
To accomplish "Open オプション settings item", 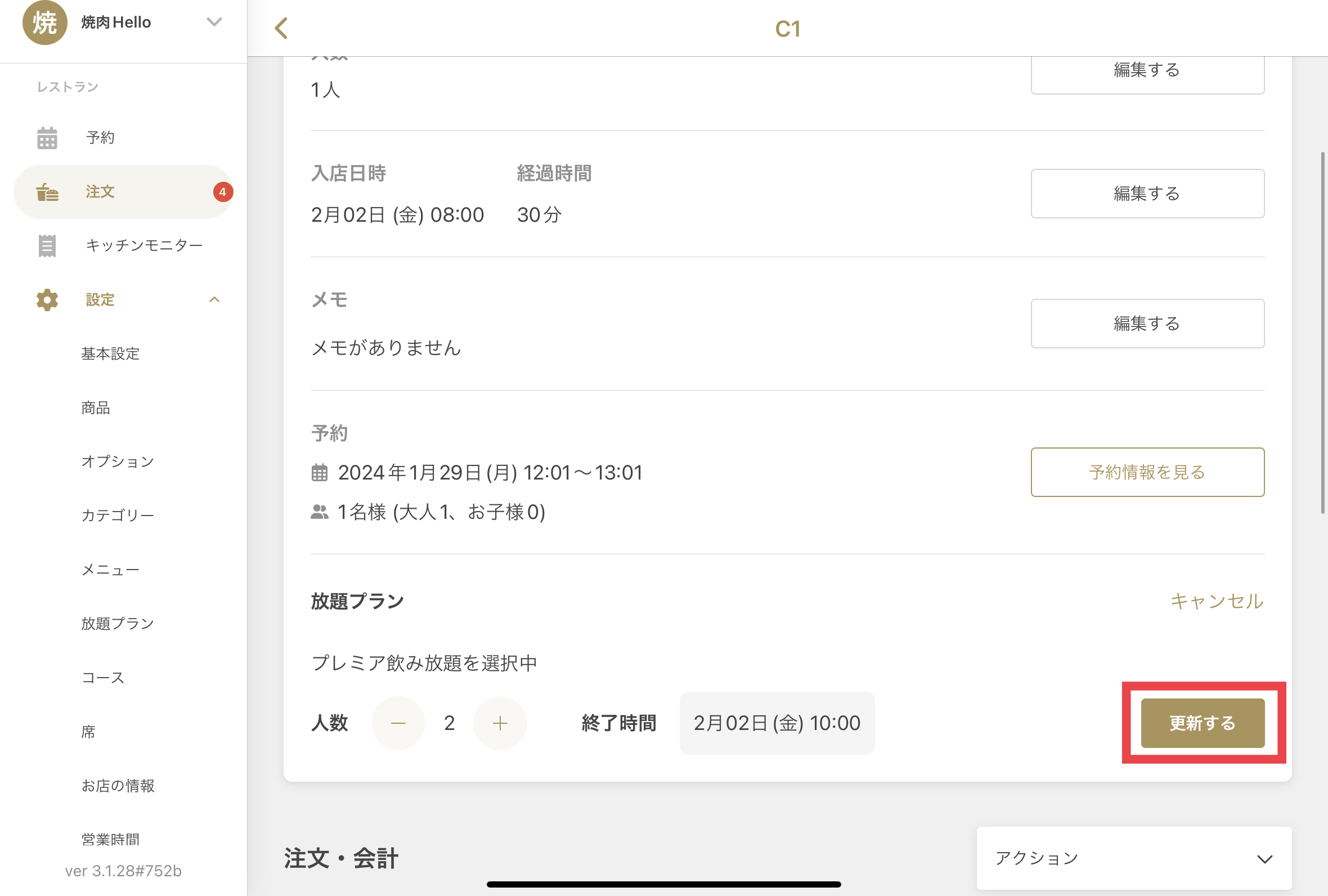I will (118, 461).
